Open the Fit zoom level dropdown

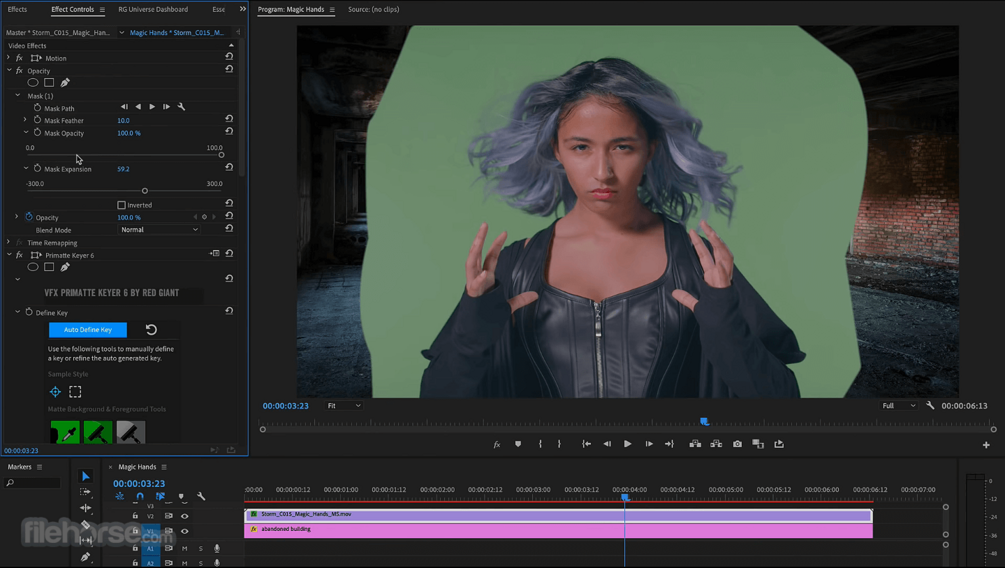(x=344, y=406)
